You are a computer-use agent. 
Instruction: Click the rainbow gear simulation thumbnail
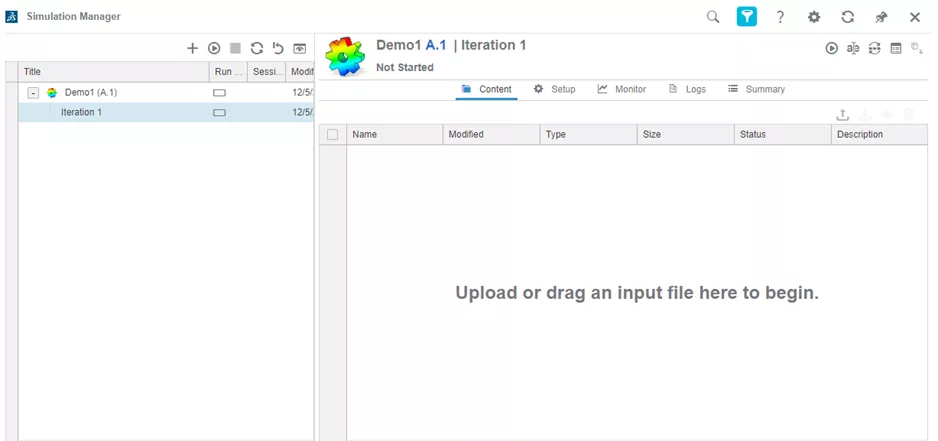345,56
